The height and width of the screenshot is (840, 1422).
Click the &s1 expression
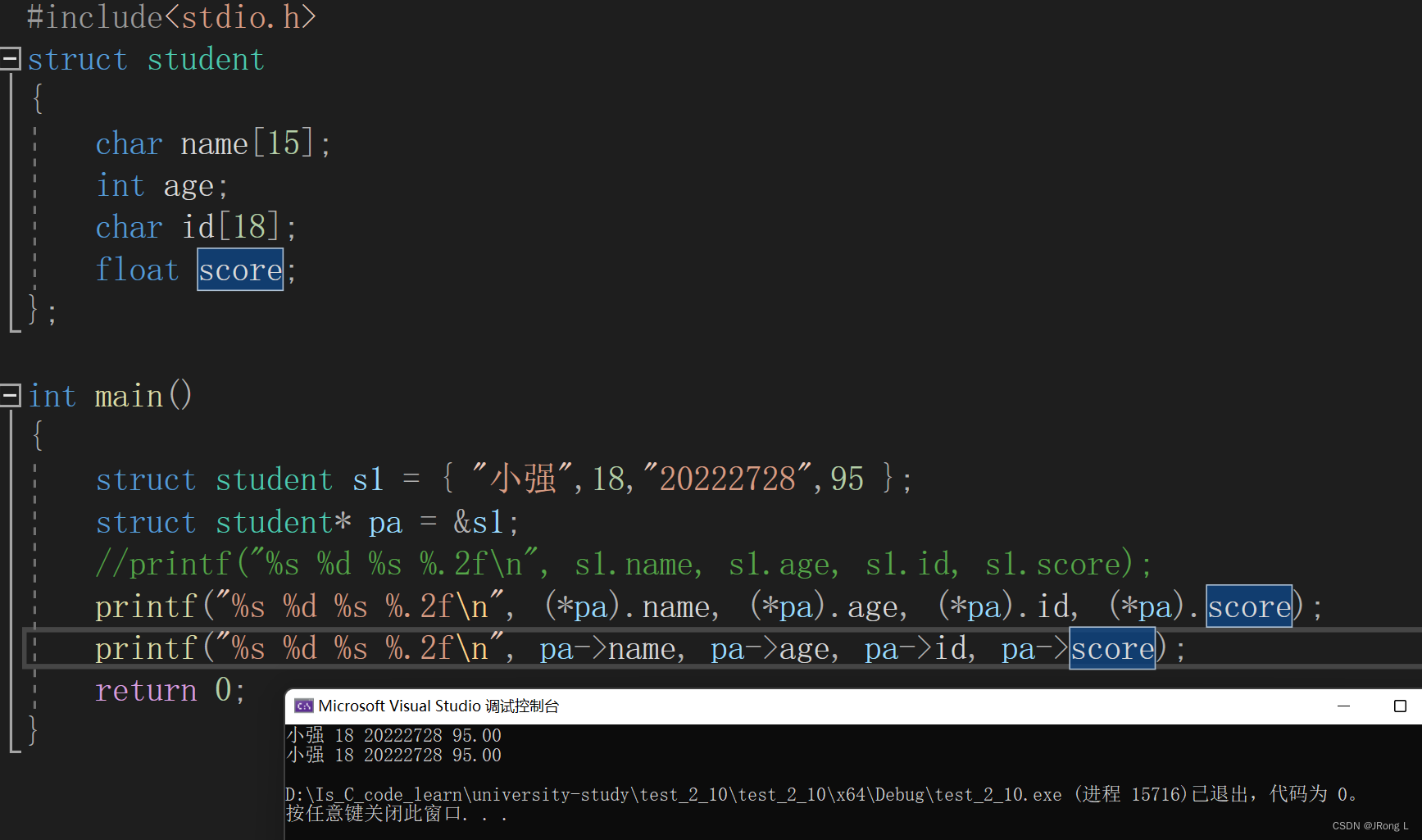(479, 522)
